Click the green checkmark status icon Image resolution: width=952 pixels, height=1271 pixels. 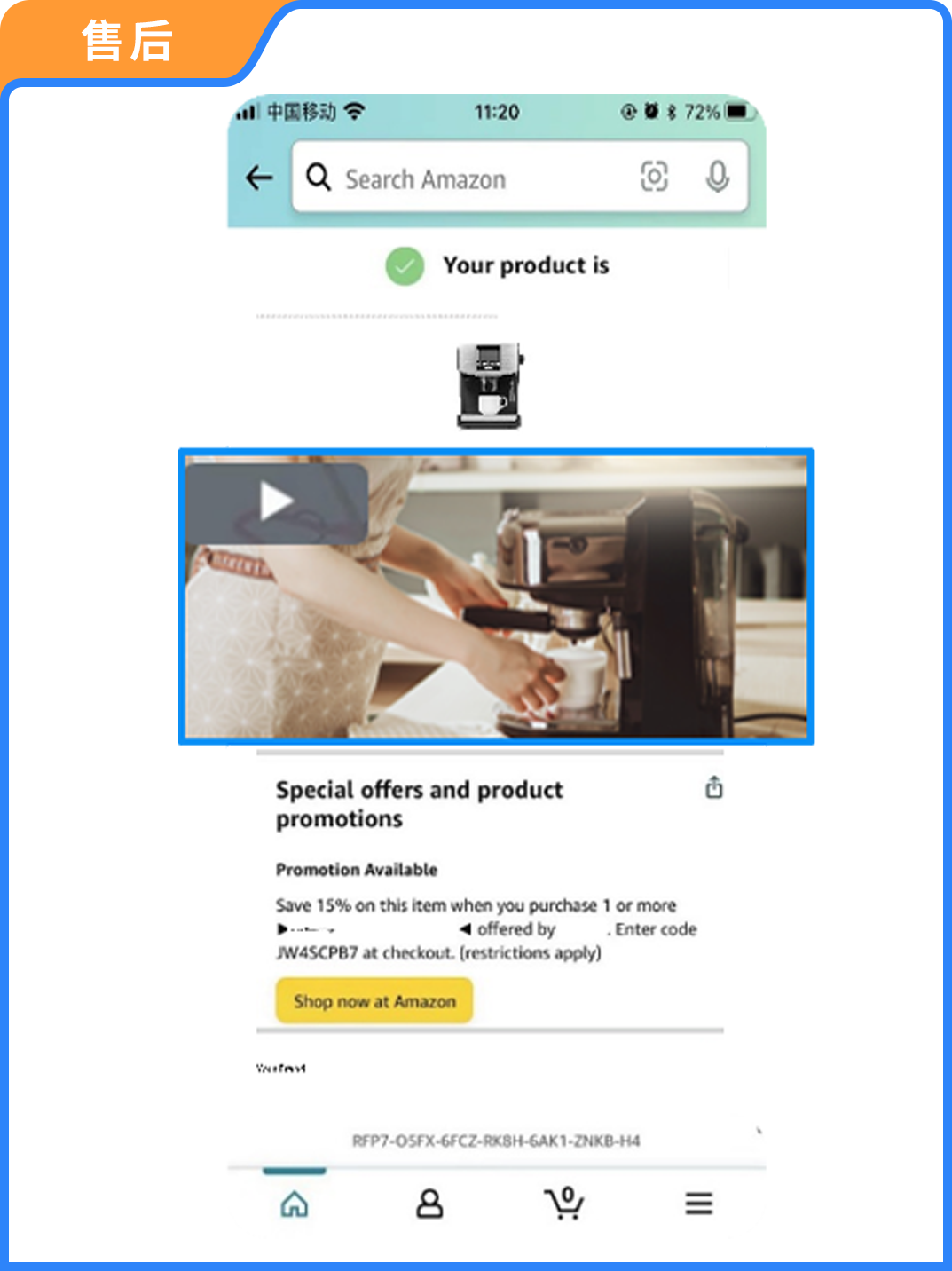405,265
